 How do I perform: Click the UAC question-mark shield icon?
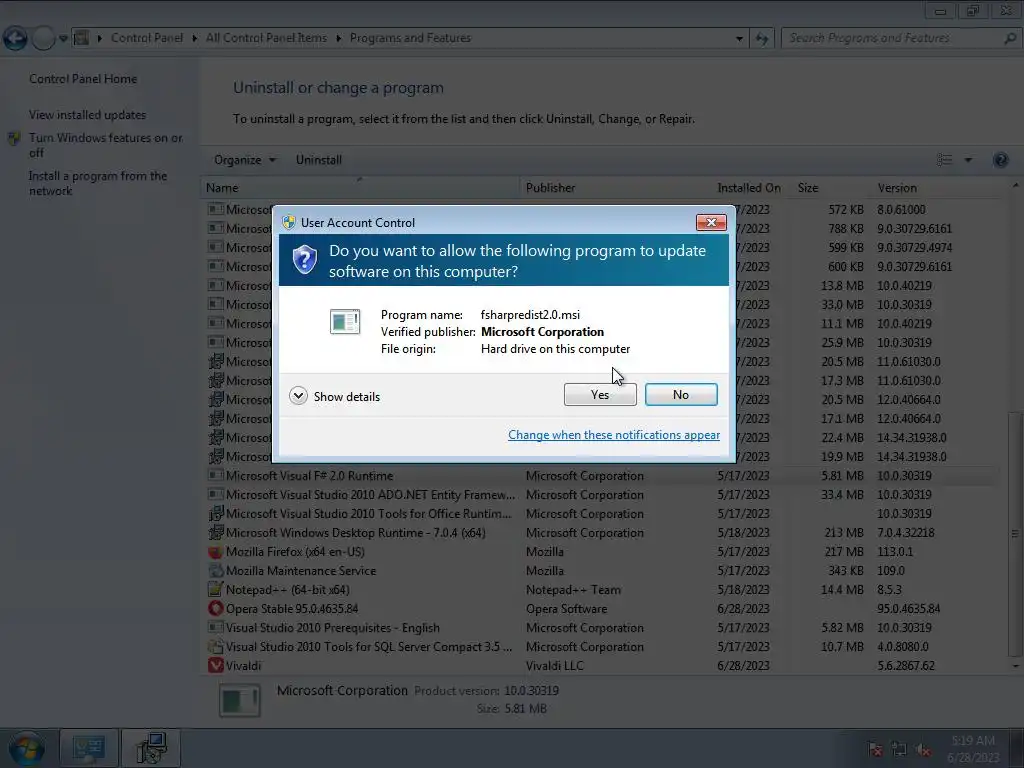(304, 259)
